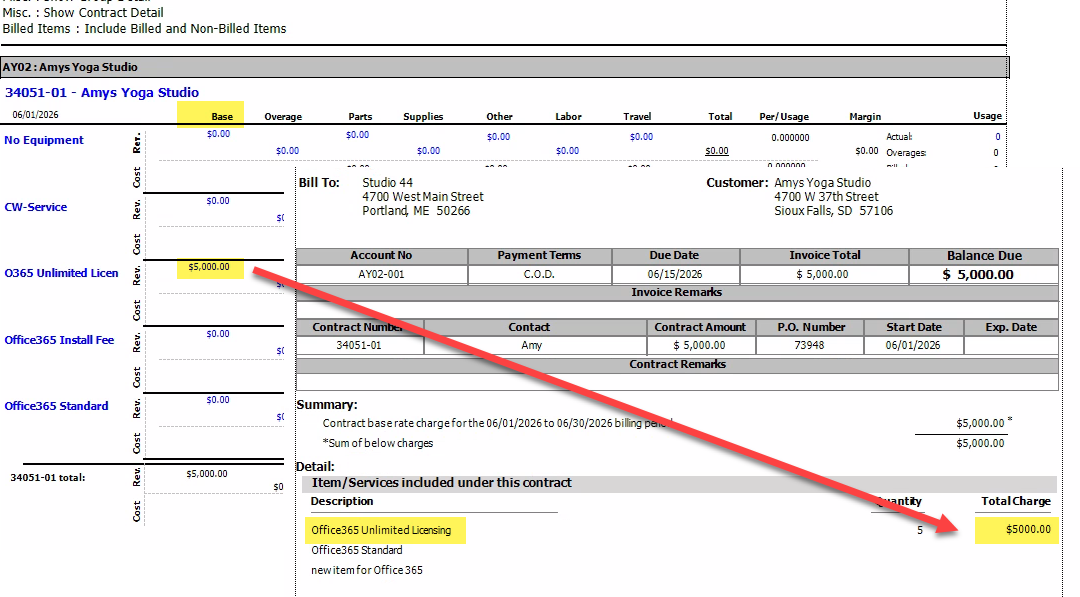Viewport: 1080px width, 597px height.
Task: Select the Base column header
Action: point(222,116)
